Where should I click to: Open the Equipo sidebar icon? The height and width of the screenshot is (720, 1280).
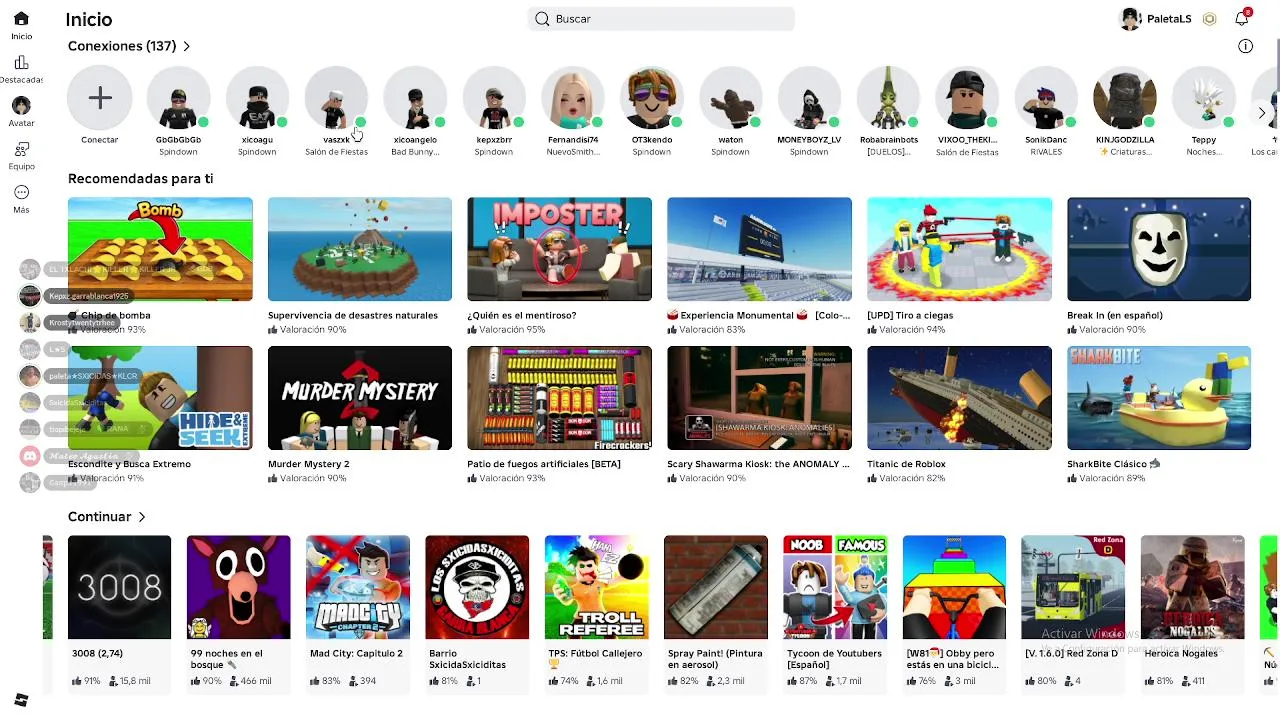(x=21, y=149)
